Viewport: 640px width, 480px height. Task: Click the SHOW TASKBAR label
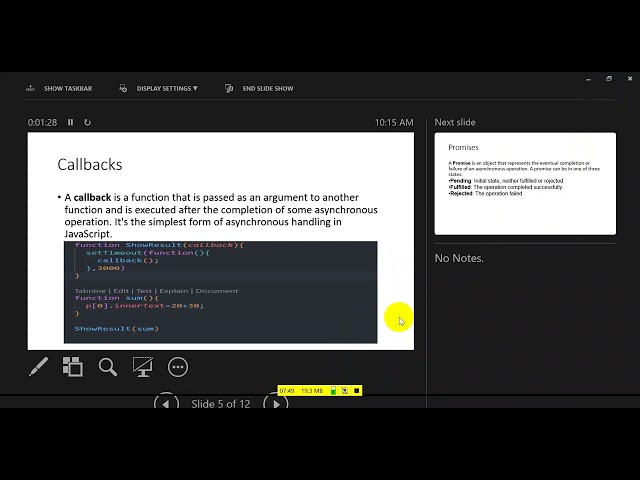pos(68,89)
